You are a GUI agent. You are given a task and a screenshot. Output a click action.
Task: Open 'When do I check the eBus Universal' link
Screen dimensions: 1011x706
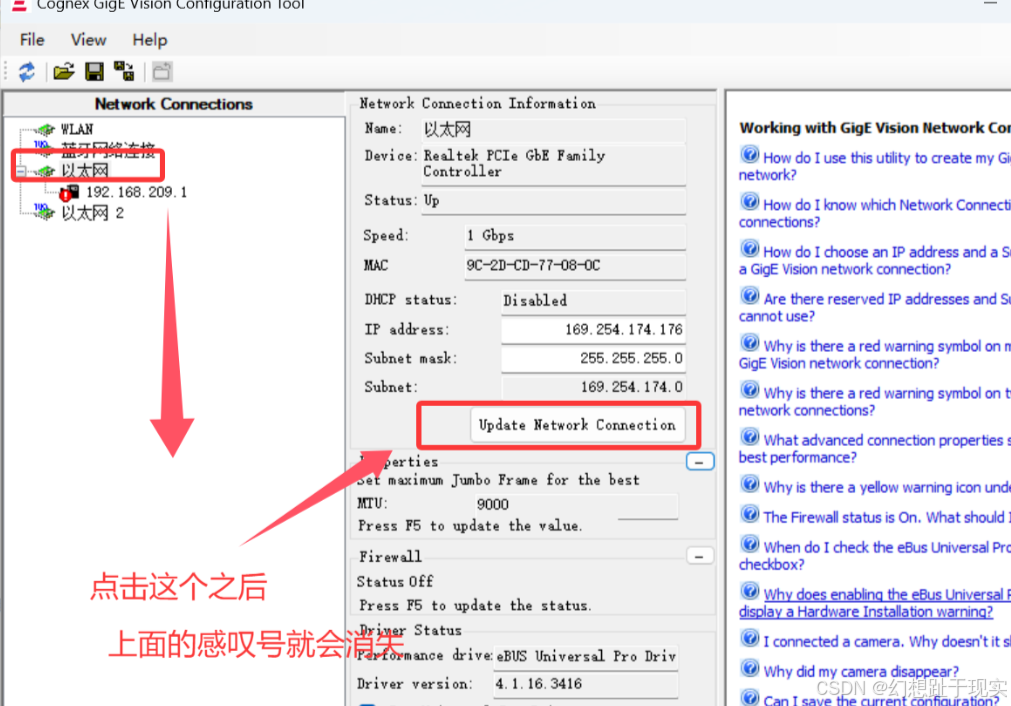coord(874,556)
